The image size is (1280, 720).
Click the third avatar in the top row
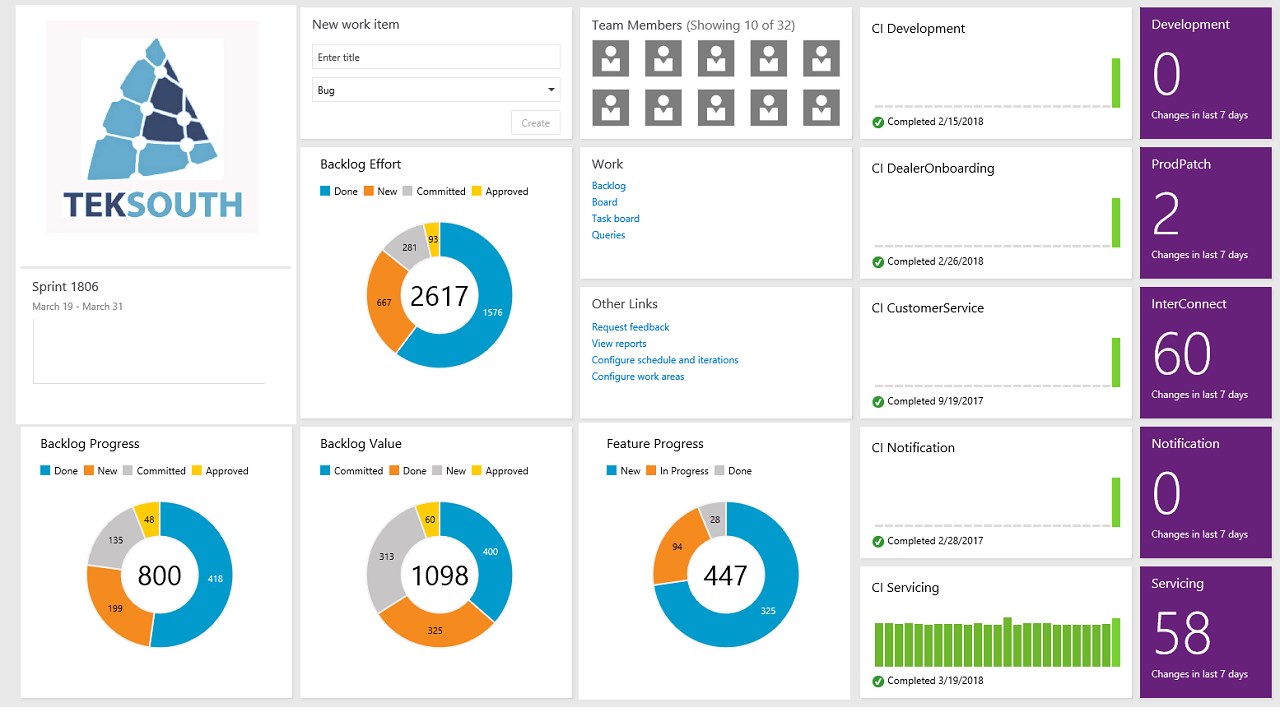point(716,58)
